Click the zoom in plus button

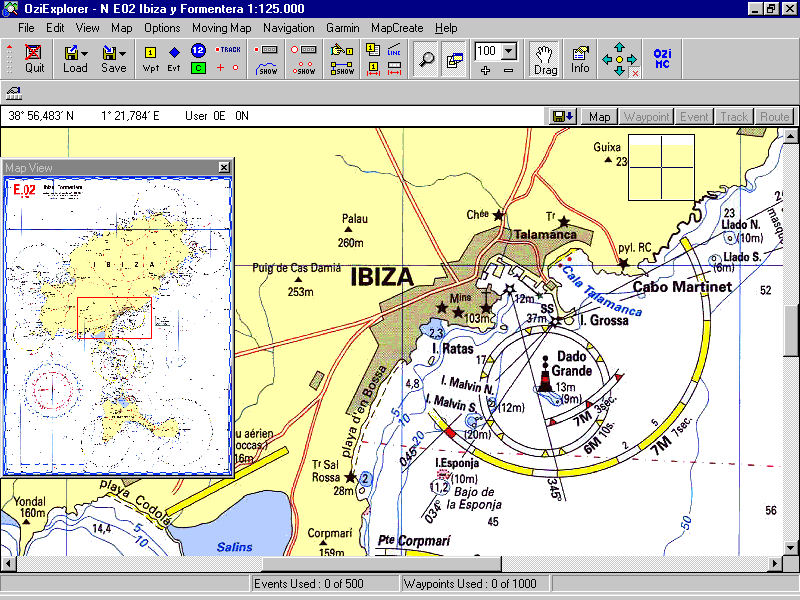click(485, 70)
